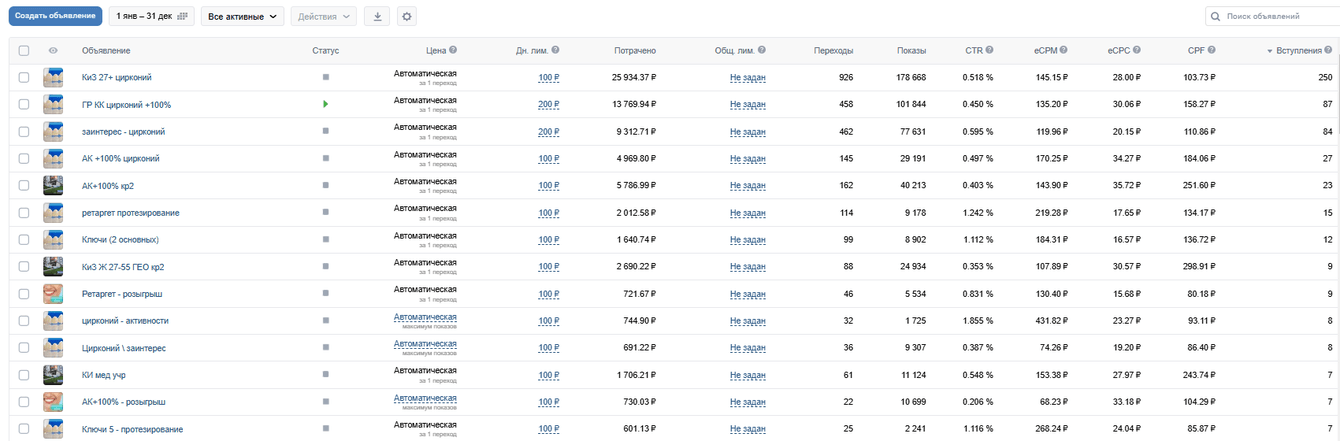Screen dimensions: 1340x441
Task: Open the заинтерес - цирконий ad link
Action: pos(123,131)
